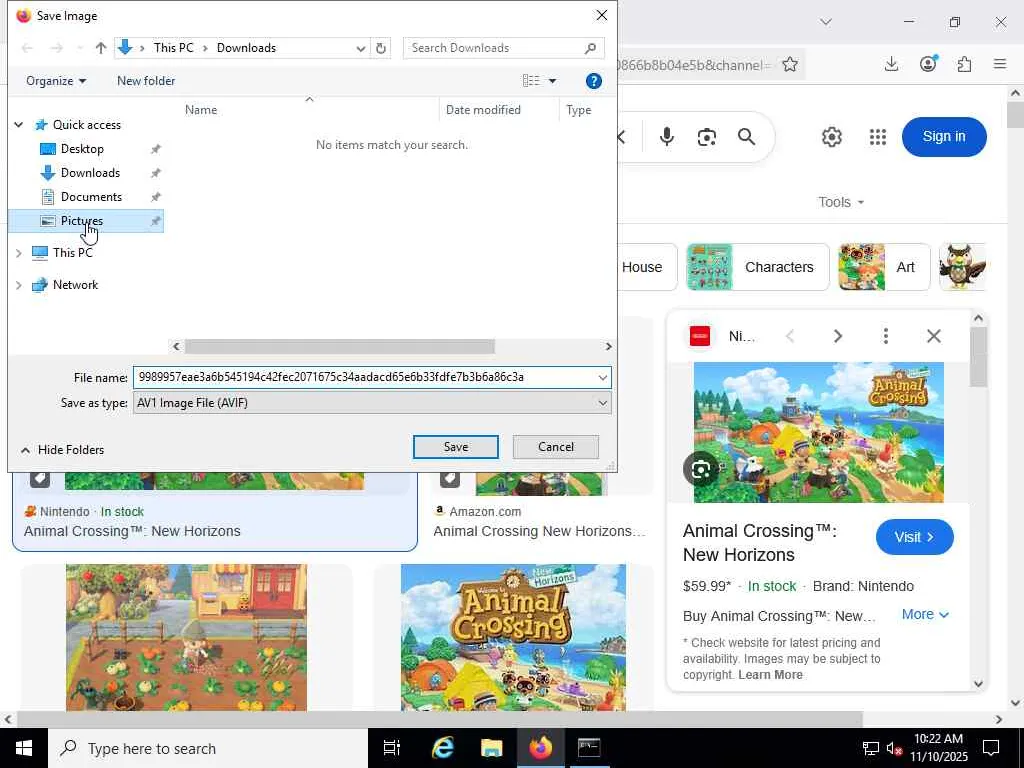Select the Characters filter chip
Image resolution: width=1024 pixels, height=768 pixels.
pos(758,267)
